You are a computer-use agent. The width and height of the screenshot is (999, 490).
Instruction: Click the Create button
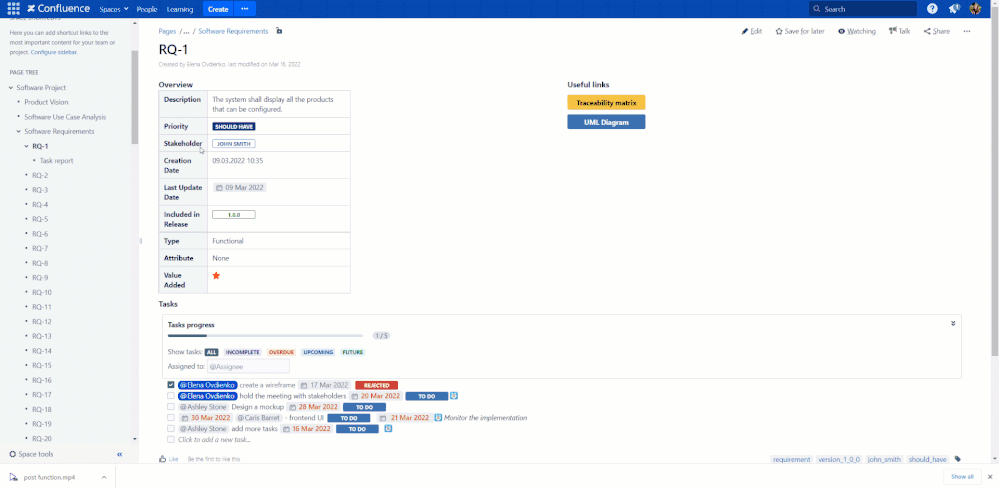[x=218, y=9]
